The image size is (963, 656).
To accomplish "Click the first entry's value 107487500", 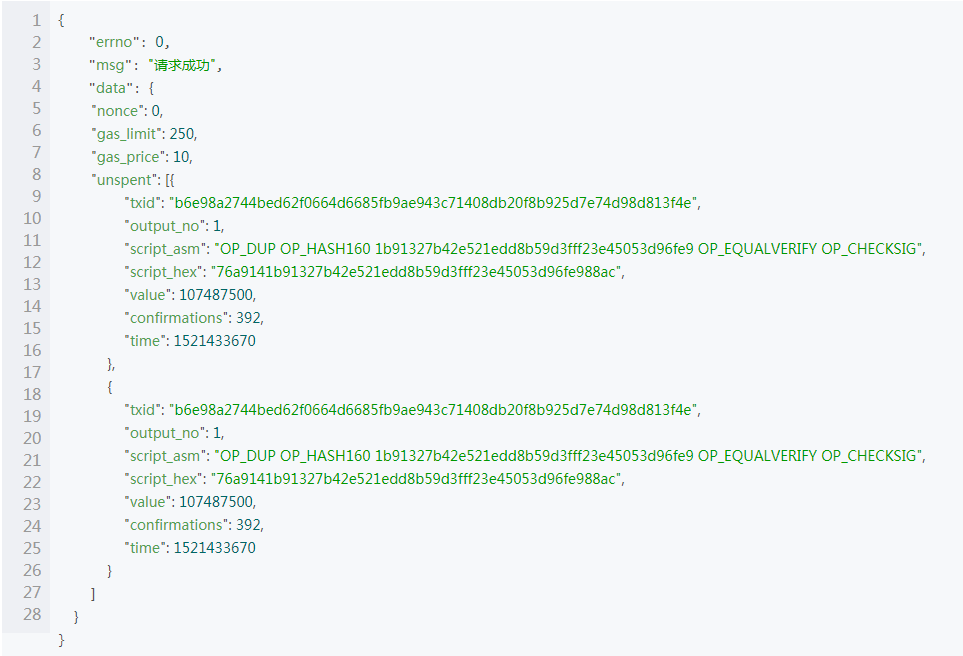I will [x=217, y=295].
